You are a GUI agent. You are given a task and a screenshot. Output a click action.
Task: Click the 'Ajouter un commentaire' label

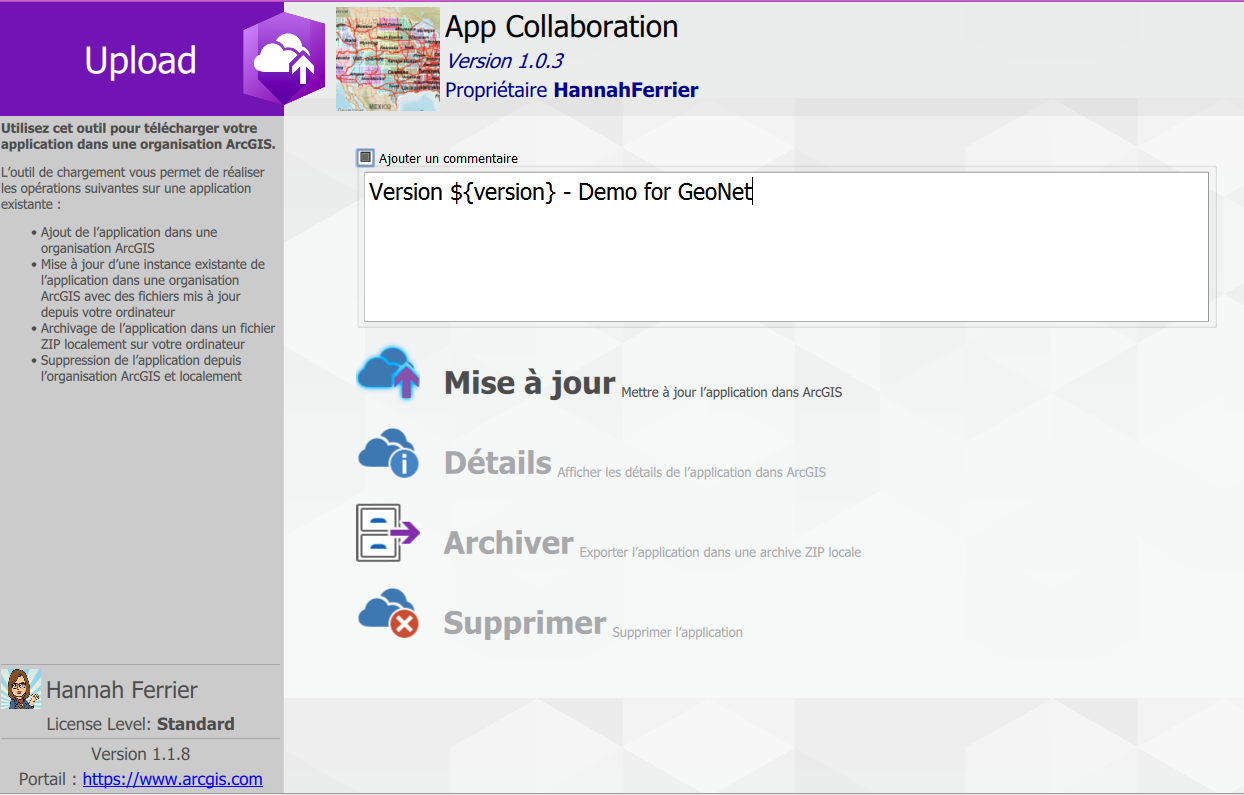coord(448,158)
